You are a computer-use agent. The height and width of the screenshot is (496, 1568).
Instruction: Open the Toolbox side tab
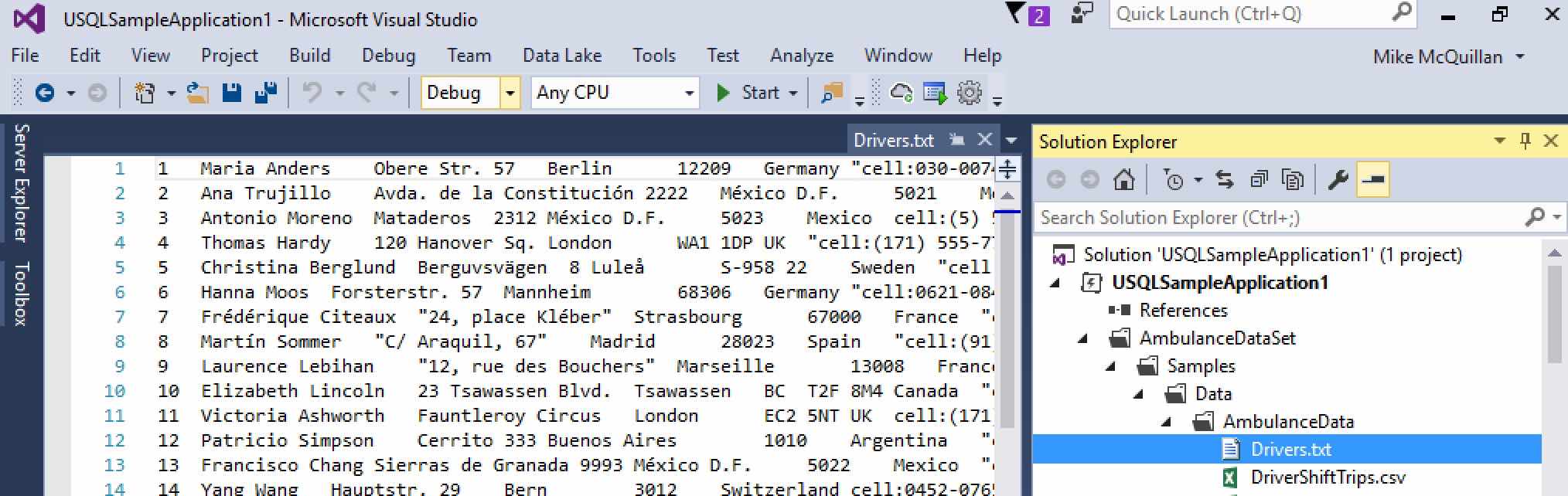(21, 294)
